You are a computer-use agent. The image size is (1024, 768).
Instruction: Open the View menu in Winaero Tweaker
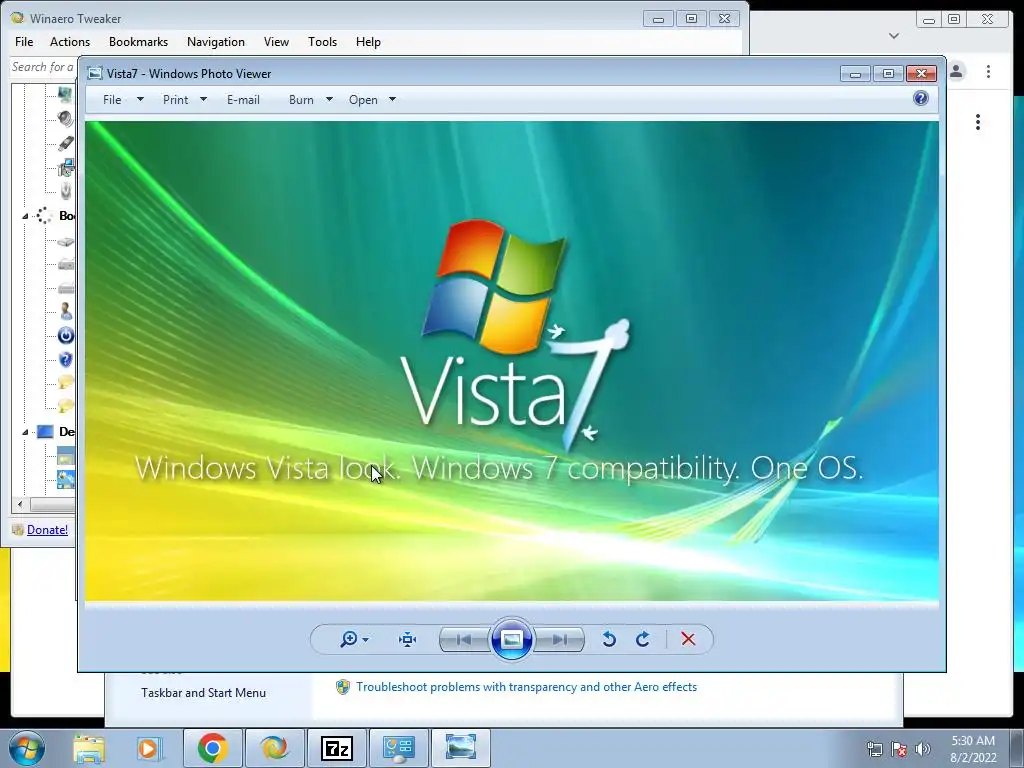tap(276, 42)
